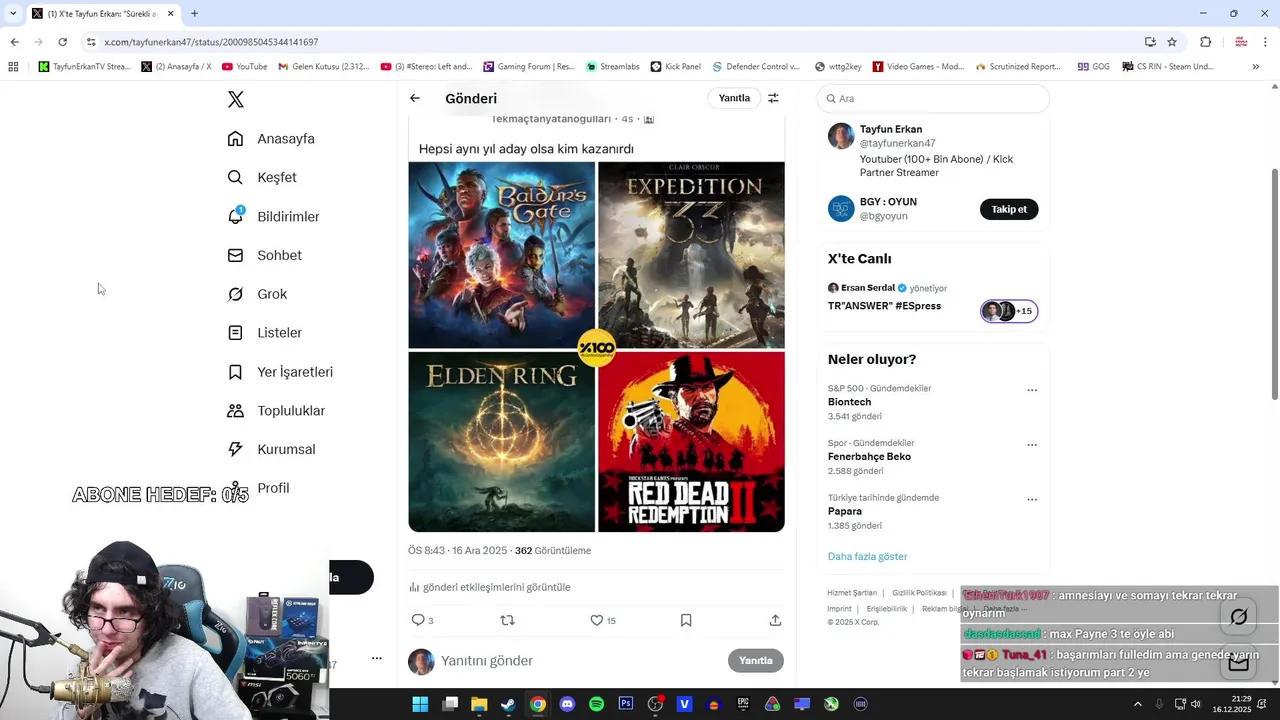
Task: Click the address bar URL
Action: pyautogui.click(x=211, y=42)
